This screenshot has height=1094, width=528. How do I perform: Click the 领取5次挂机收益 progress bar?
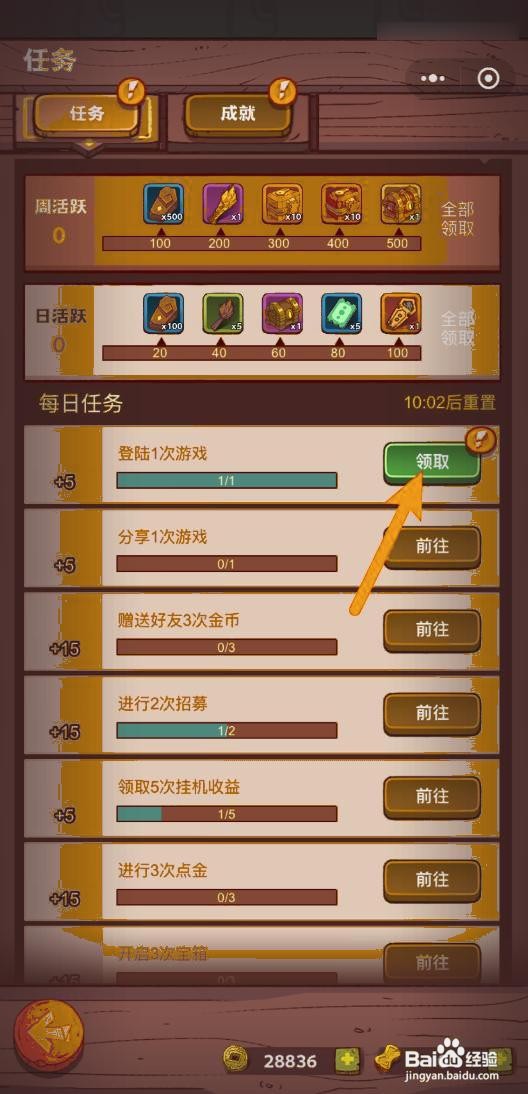(227, 814)
